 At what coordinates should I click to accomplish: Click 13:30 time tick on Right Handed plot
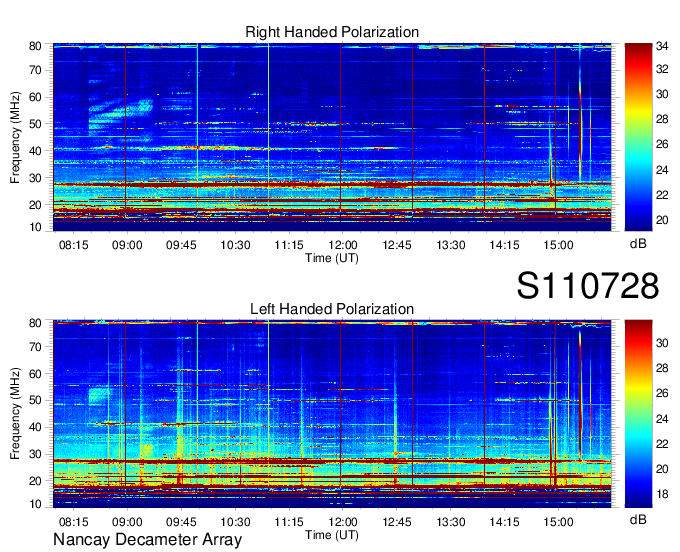[x=451, y=245]
